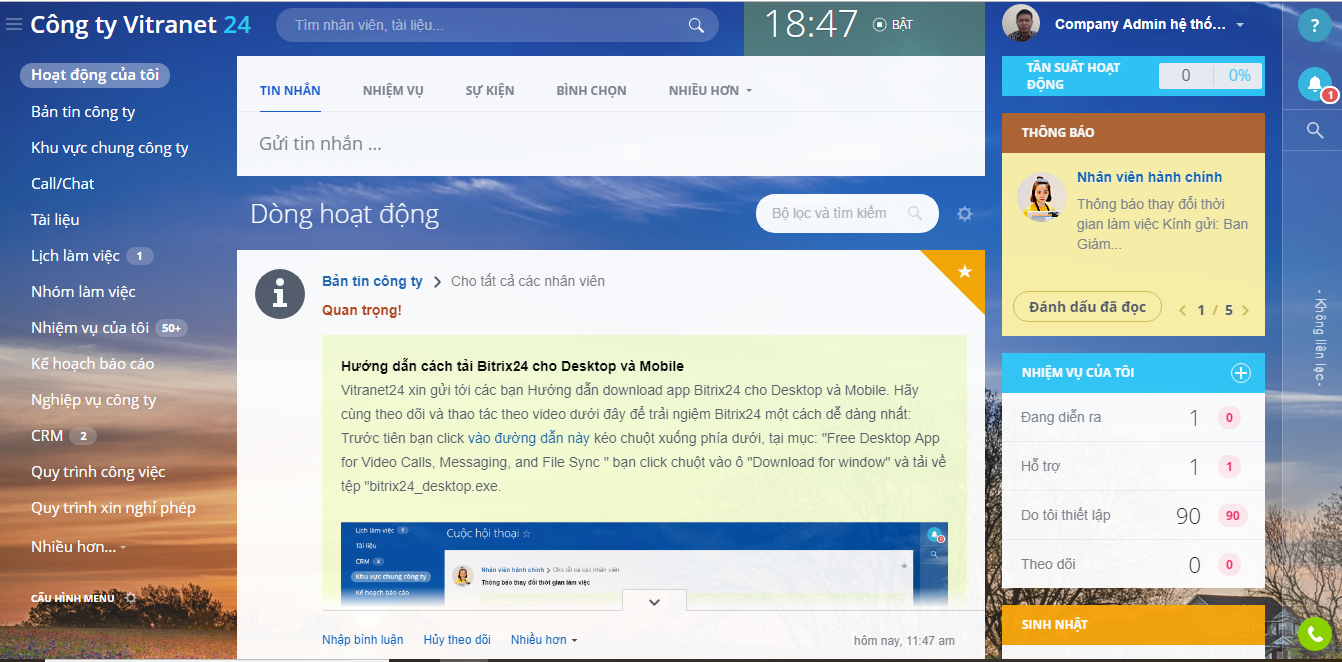Toggle the left menu with hamburger icon

coord(14,24)
